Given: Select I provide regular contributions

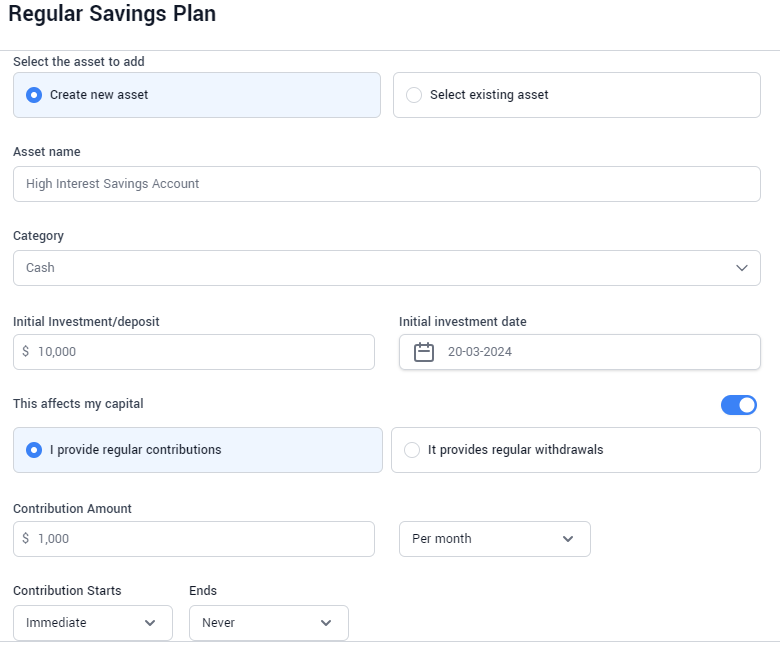Looking at the screenshot, I should click(197, 450).
